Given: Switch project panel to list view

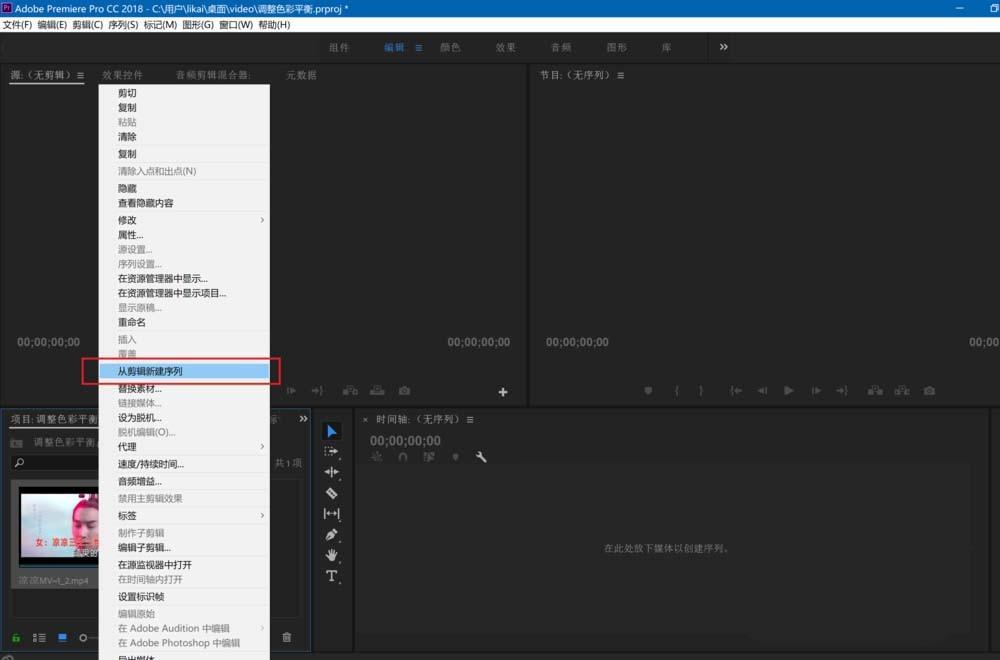Looking at the screenshot, I should click(39, 637).
